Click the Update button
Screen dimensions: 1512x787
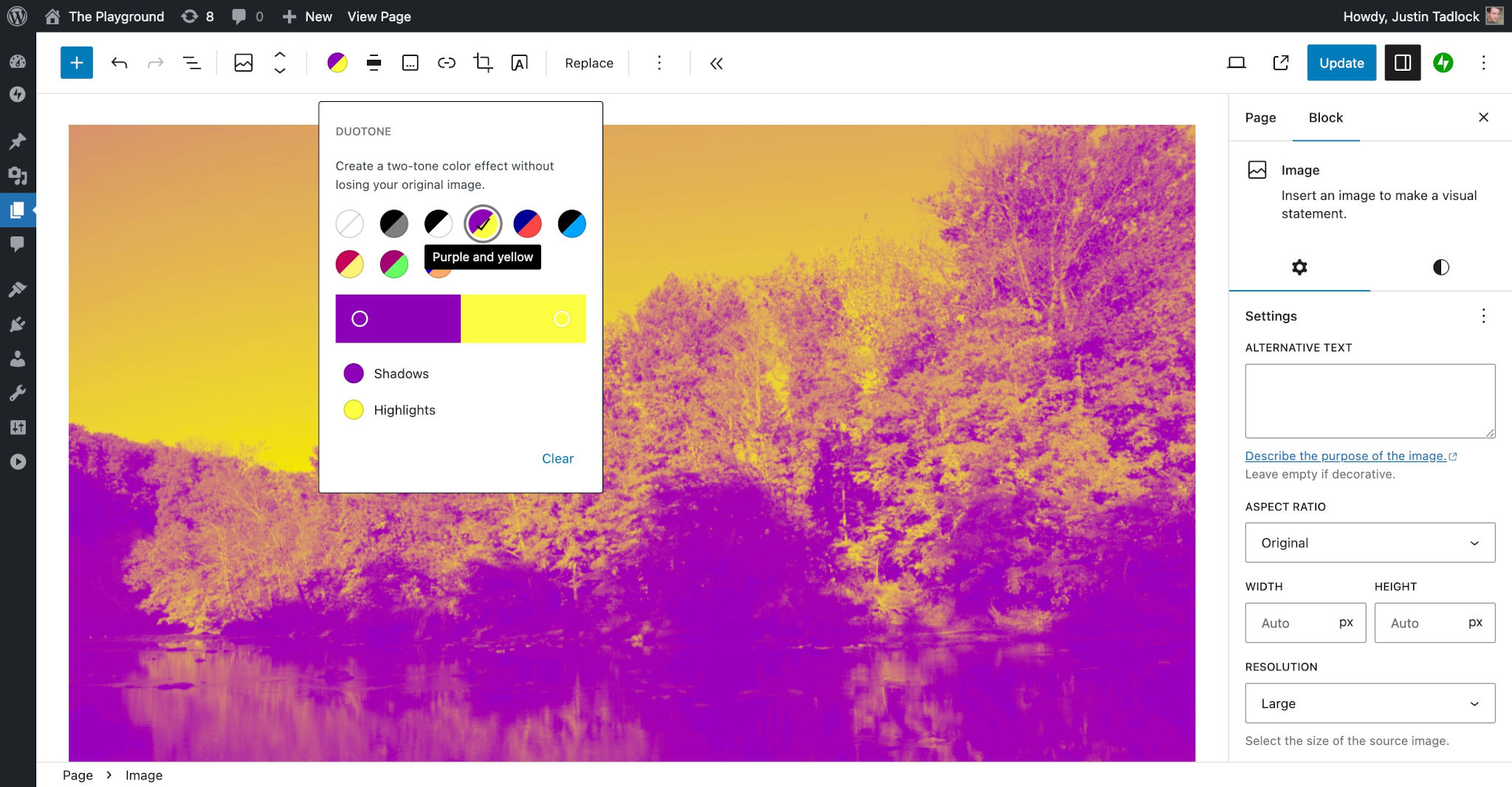1341,63
